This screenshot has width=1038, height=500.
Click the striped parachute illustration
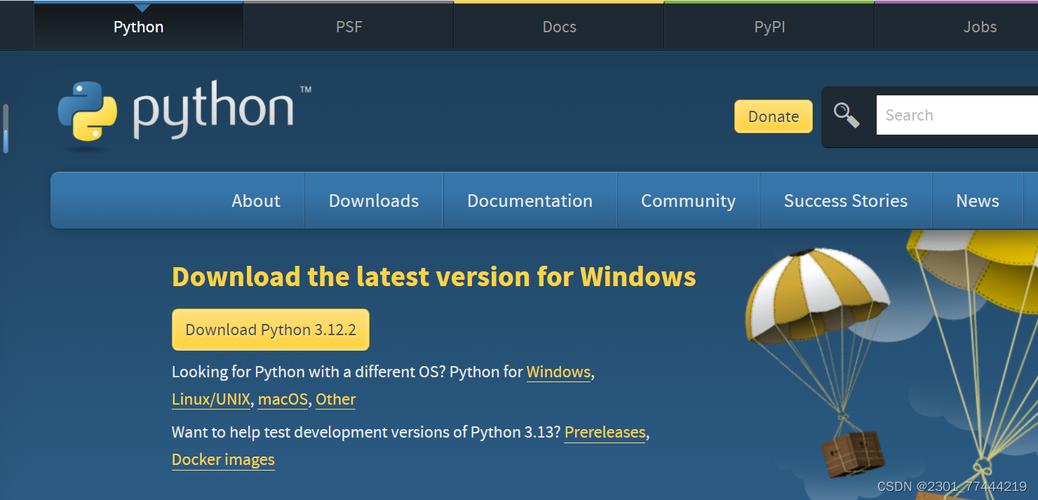816,297
